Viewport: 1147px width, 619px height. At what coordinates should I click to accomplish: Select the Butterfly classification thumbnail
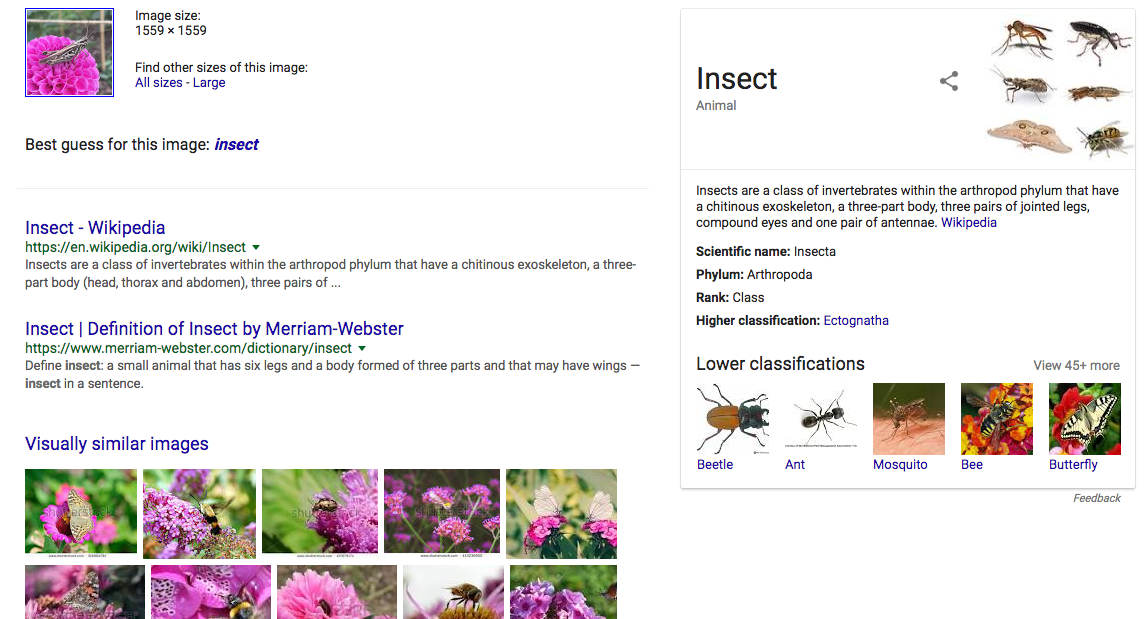pyautogui.click(x=1085, y=419)
